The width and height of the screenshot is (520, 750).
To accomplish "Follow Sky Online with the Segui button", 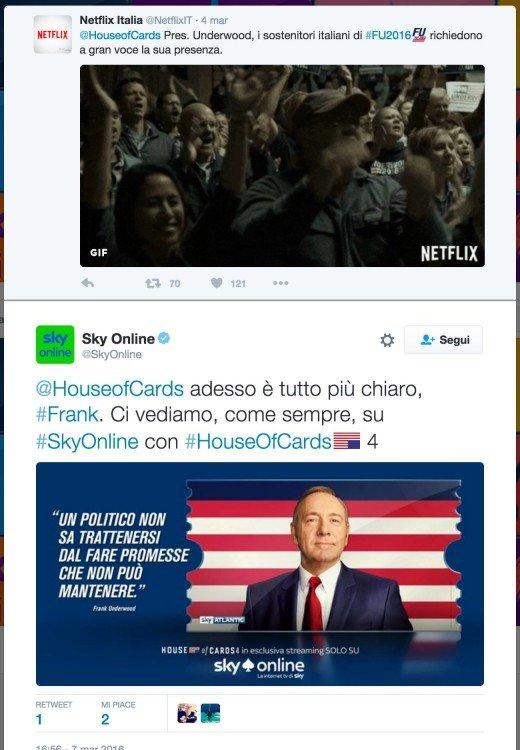I will point(443,340).
